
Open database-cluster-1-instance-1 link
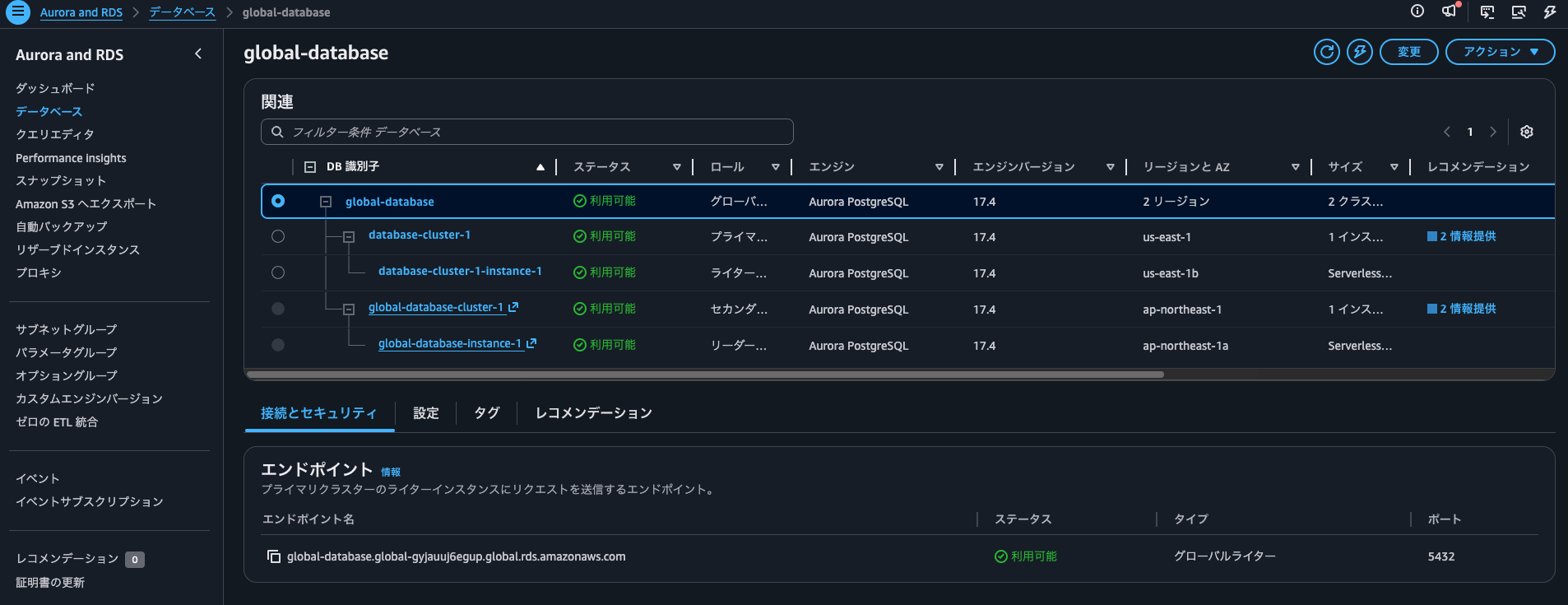[x=460, y=271]
